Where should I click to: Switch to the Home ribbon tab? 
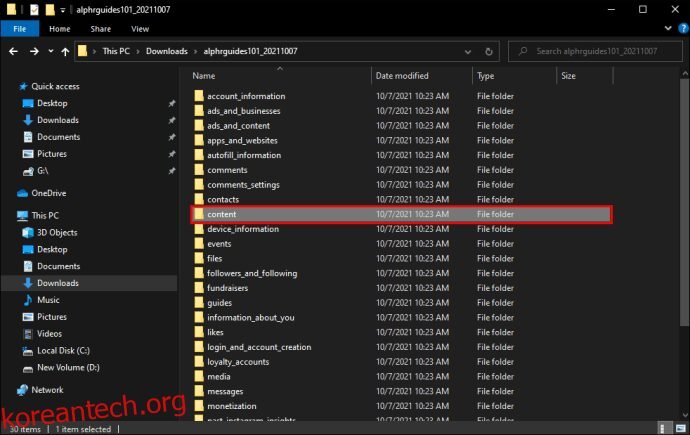click(59, 29)
